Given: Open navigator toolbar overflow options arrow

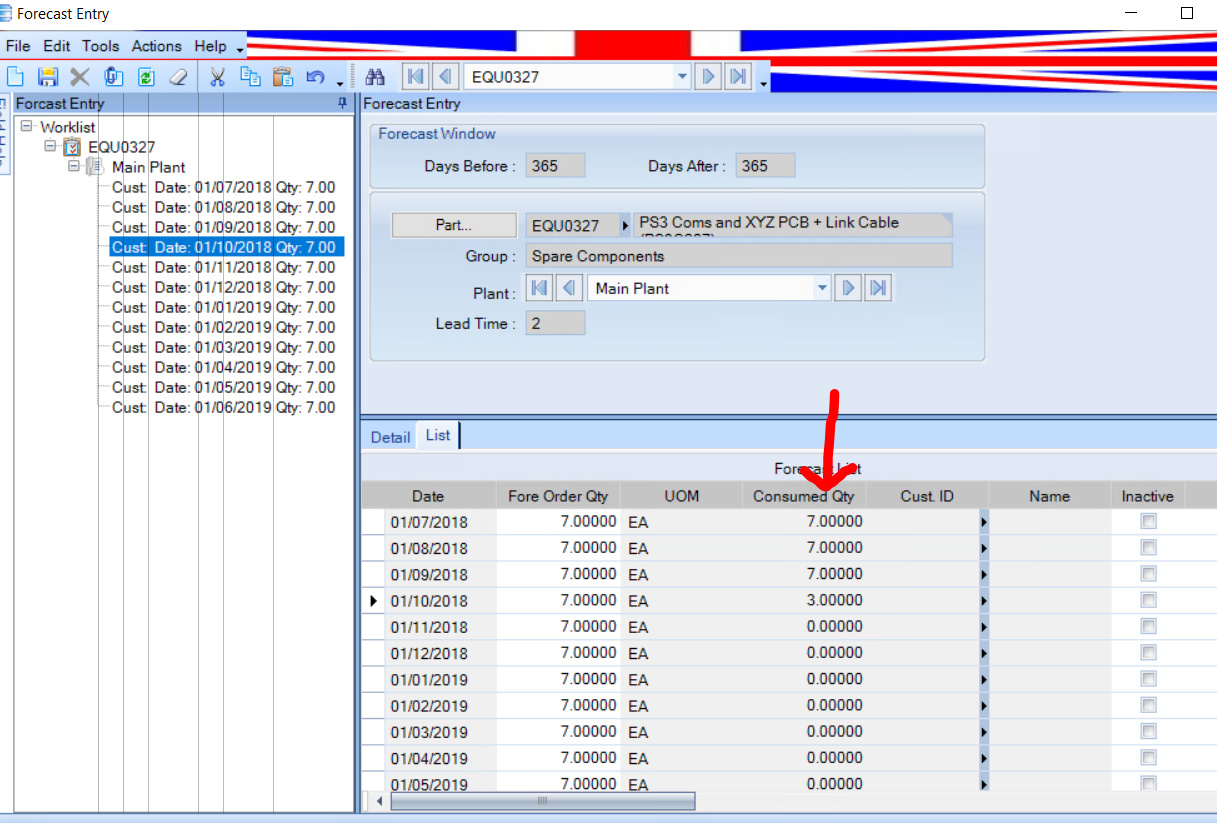Looking at the screenshot, I should point(763,82).
